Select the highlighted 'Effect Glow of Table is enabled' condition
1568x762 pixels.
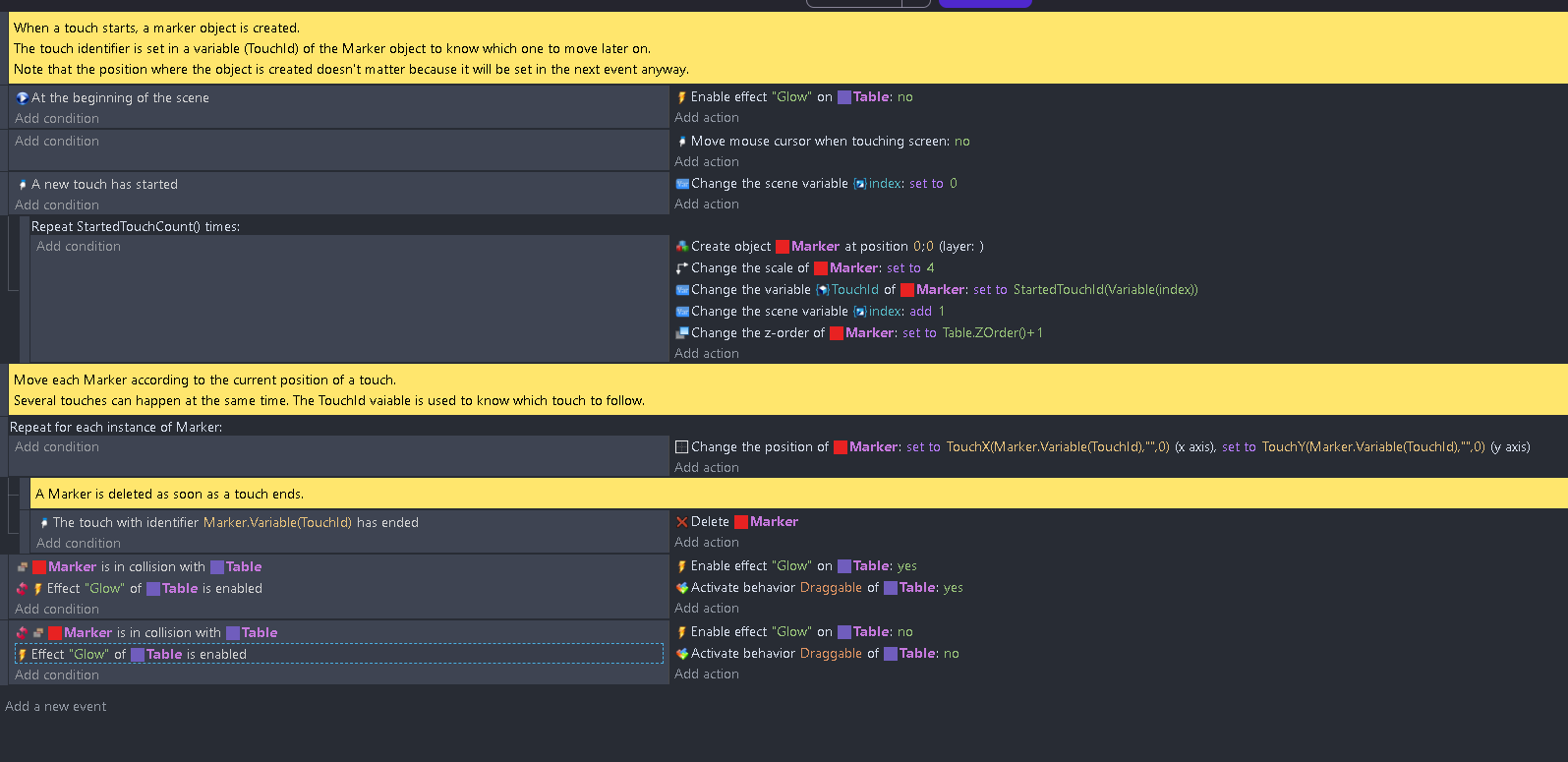tap(138, 655)
